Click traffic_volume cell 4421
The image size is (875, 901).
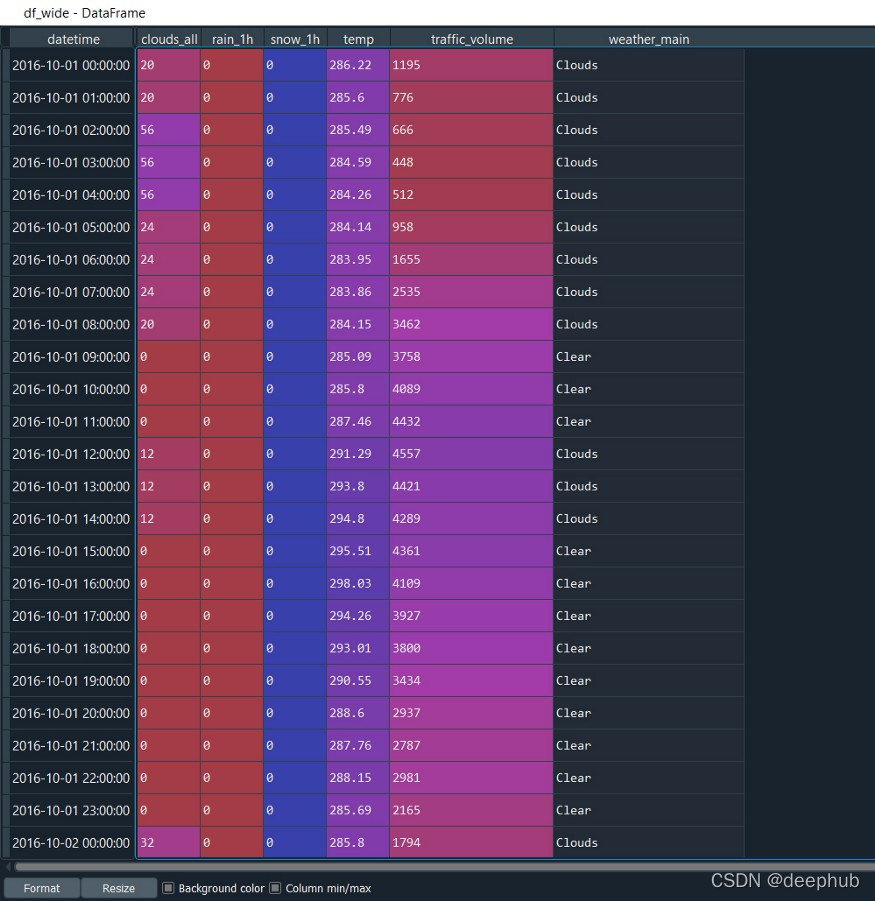pyautogui.click(x=471, y=486)
